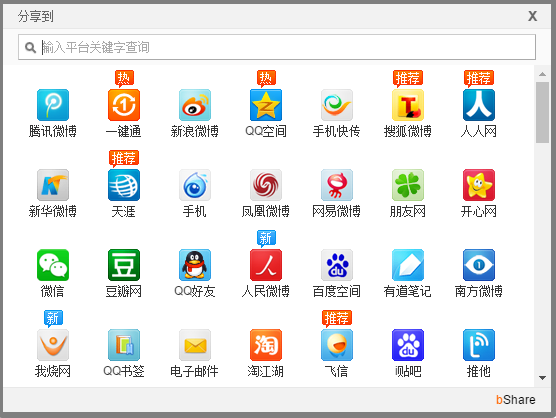The height and width of the screenshot is (418, 556).
Task: Open the 有道笔记 note icon
Action: [408, 265]
